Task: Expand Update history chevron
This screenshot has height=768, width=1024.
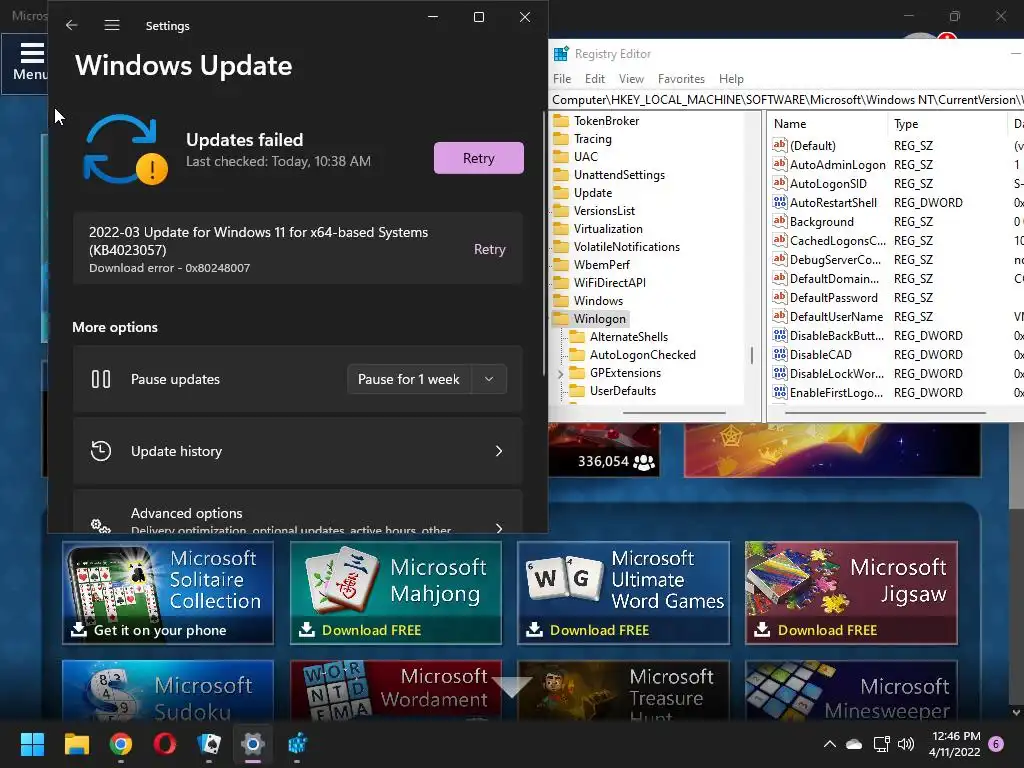Action: [499, 451]
